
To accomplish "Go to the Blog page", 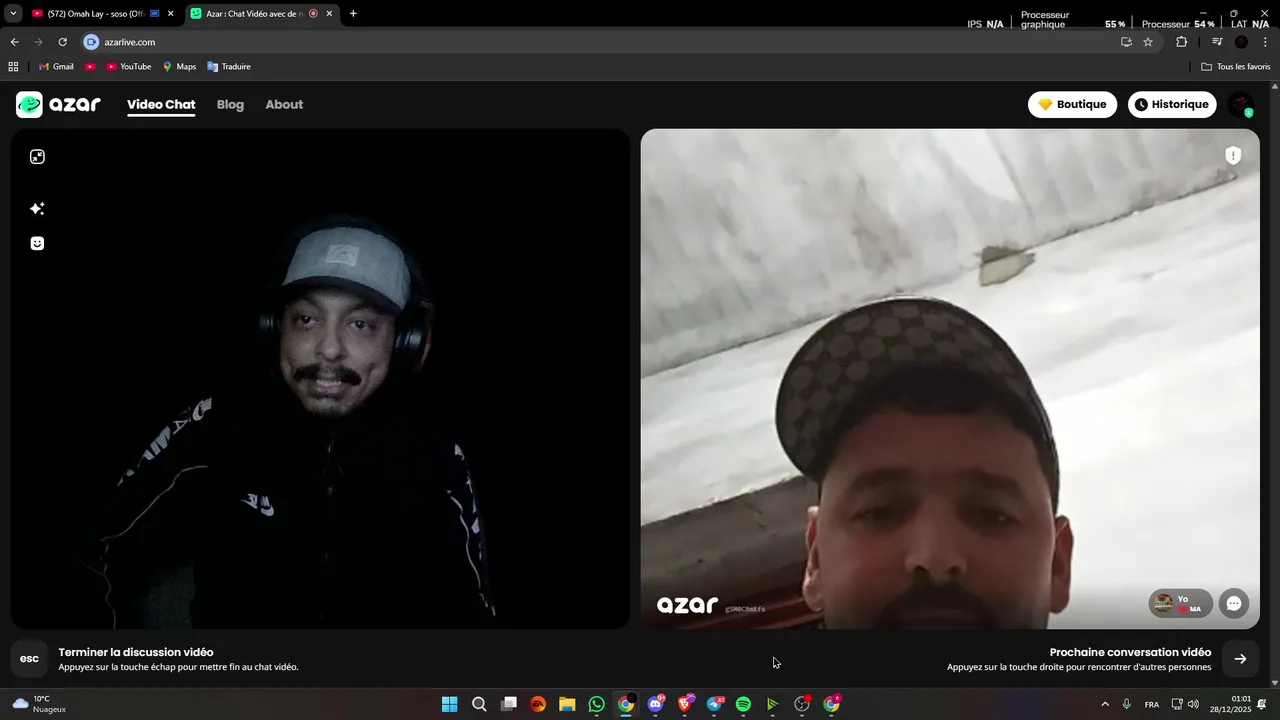I will 230,104.
